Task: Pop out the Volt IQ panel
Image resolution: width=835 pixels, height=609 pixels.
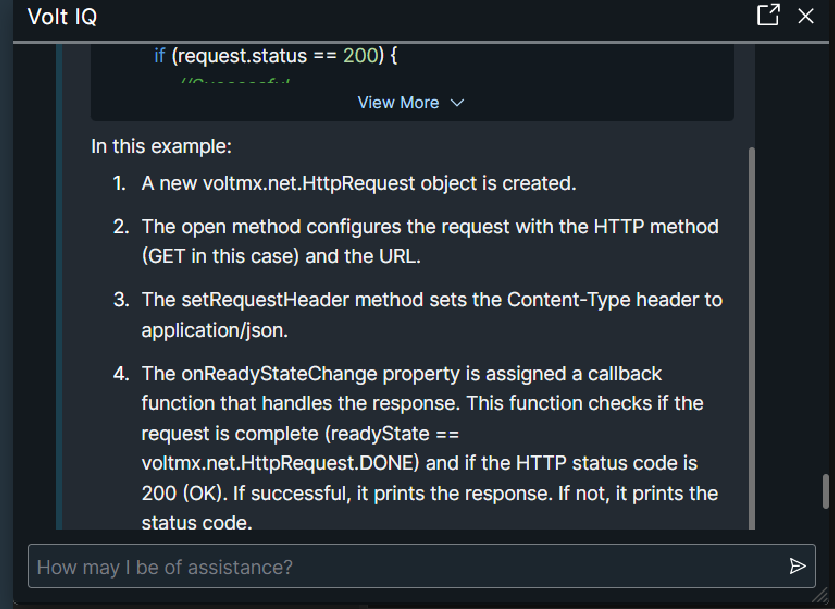Action: 768,15
